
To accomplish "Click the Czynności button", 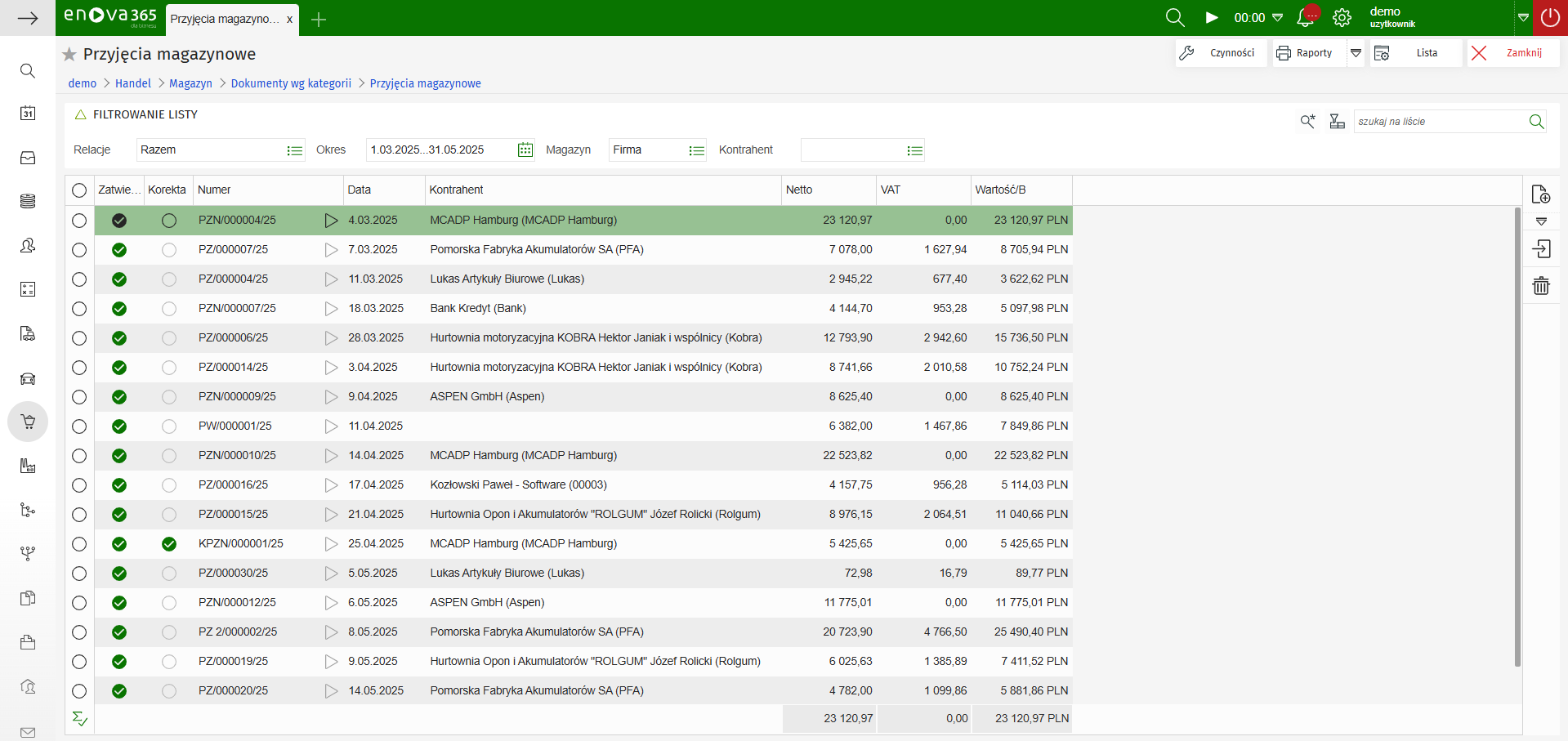I will [x=1221, y=53].
